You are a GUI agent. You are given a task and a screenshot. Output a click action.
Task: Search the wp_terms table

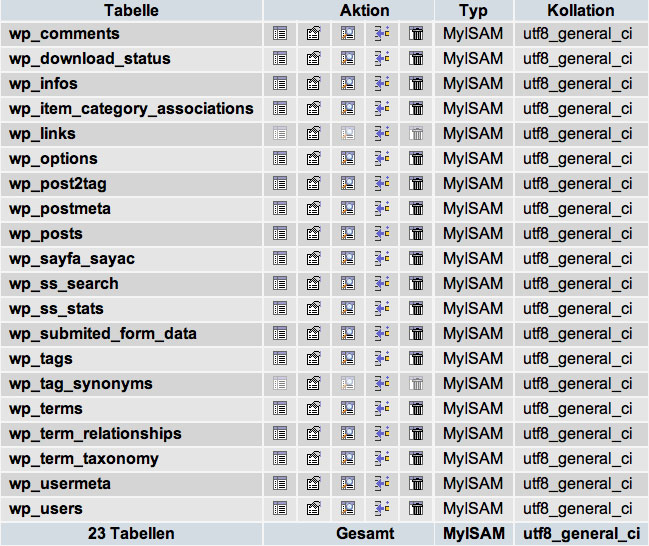pos(348,408)
